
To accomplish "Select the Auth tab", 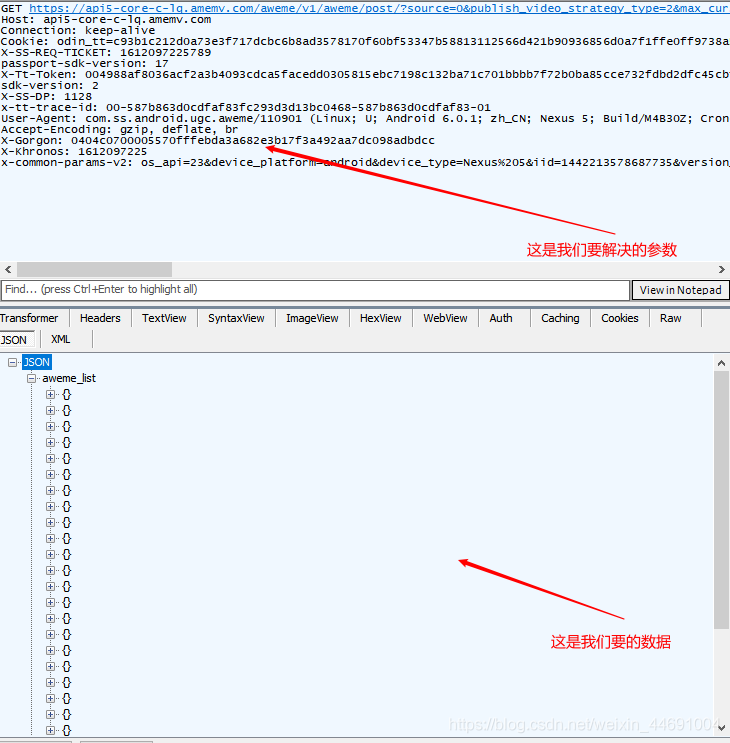I will [x=501, y=318].
